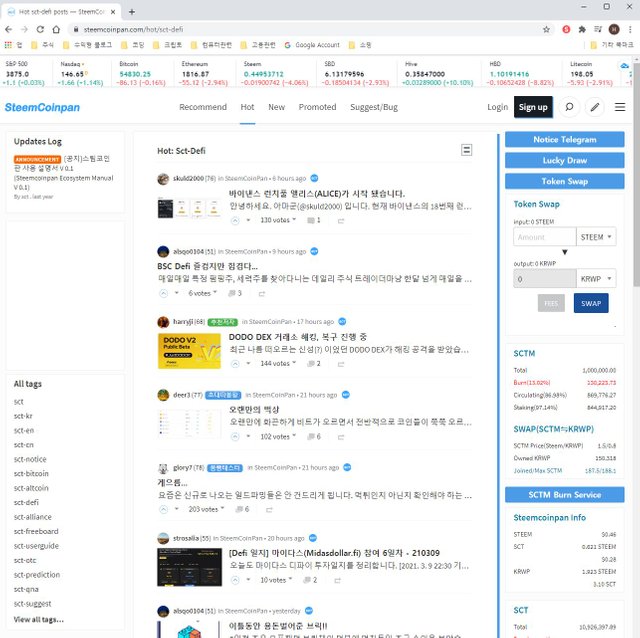
Task: Open the Midasdollar.fi post thumbnail
Action: click(x=189, y=567)
